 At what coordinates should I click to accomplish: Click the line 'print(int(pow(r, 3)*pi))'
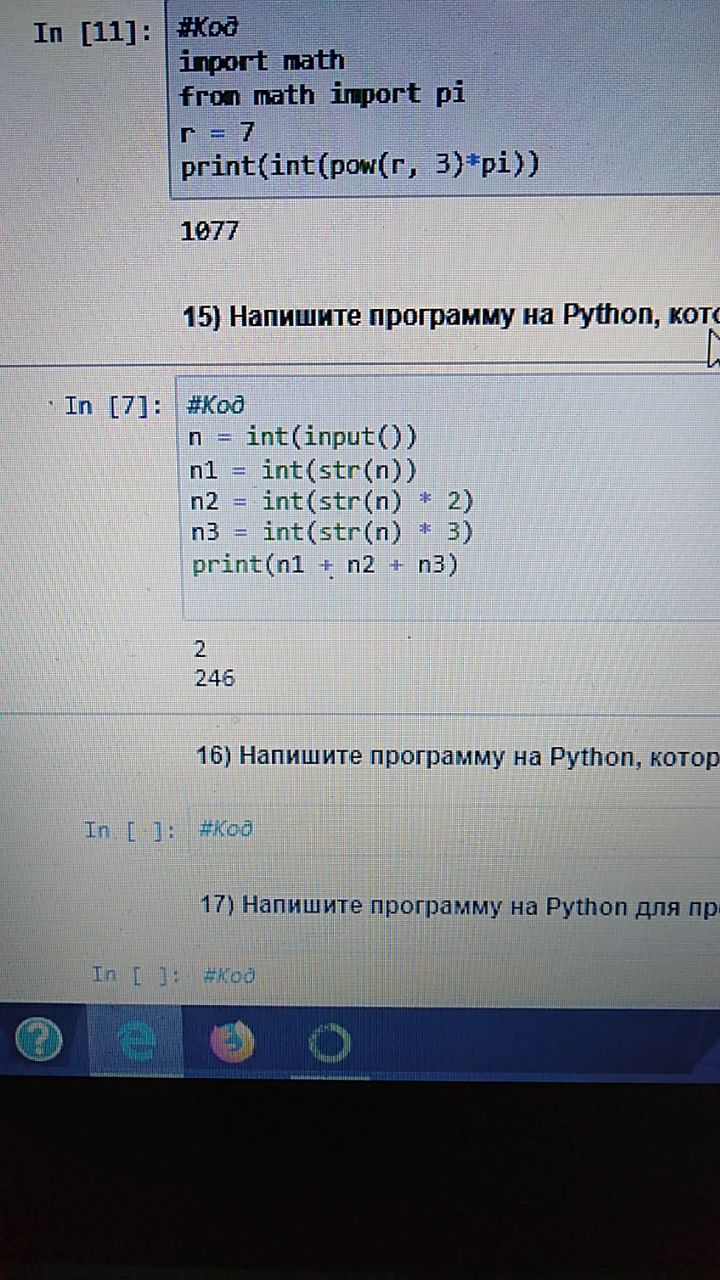pos(360,166)
